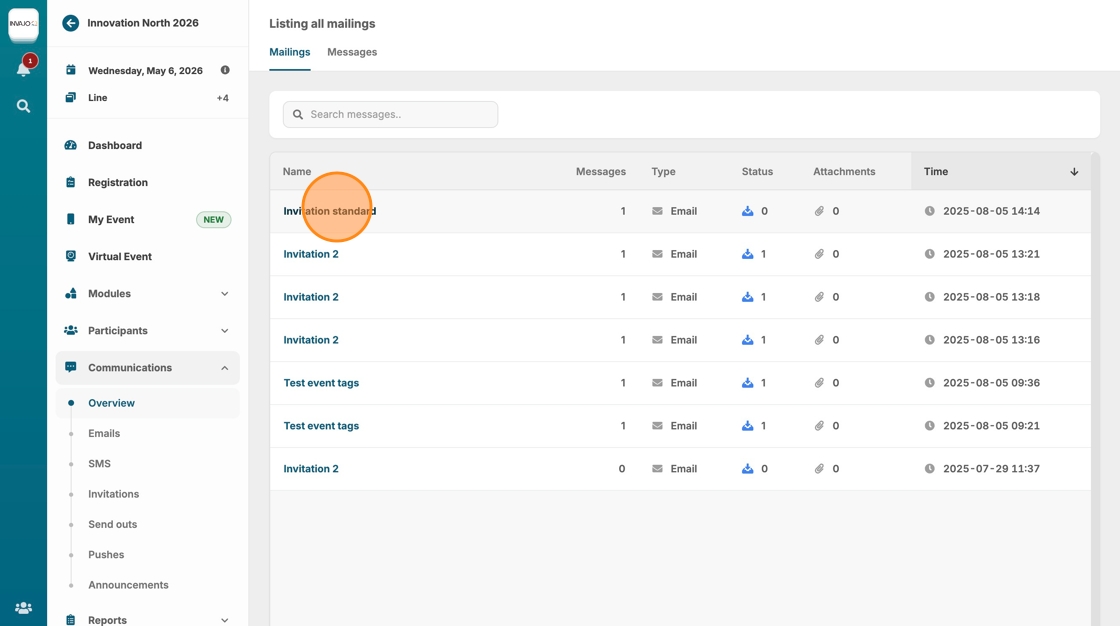
Task: Click paperclip icon in the 09:36 row
Action: click(x=819, y=382)
